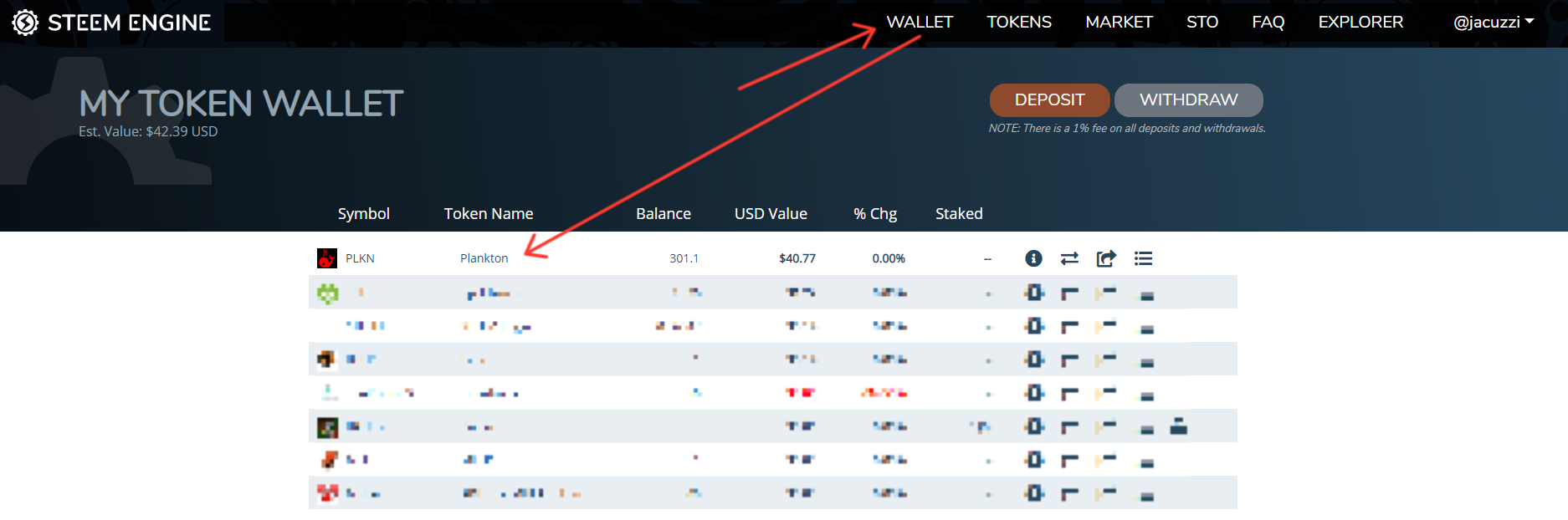Click the WITHDRAW button

1188,100
